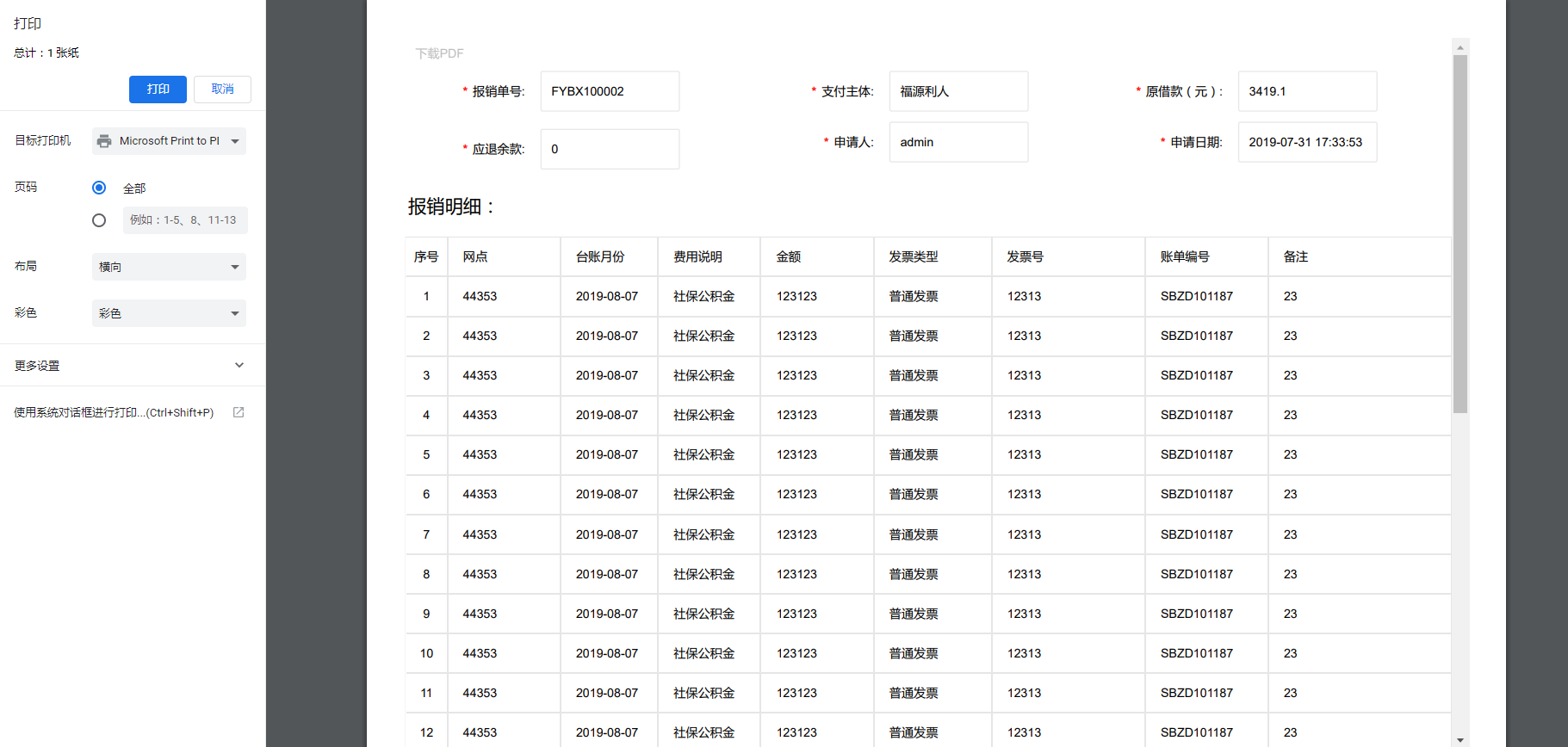The image size is (1568, 747).
Task: Click row 2 台账月份 2019-08-07 cell
Action: [609, 336]
